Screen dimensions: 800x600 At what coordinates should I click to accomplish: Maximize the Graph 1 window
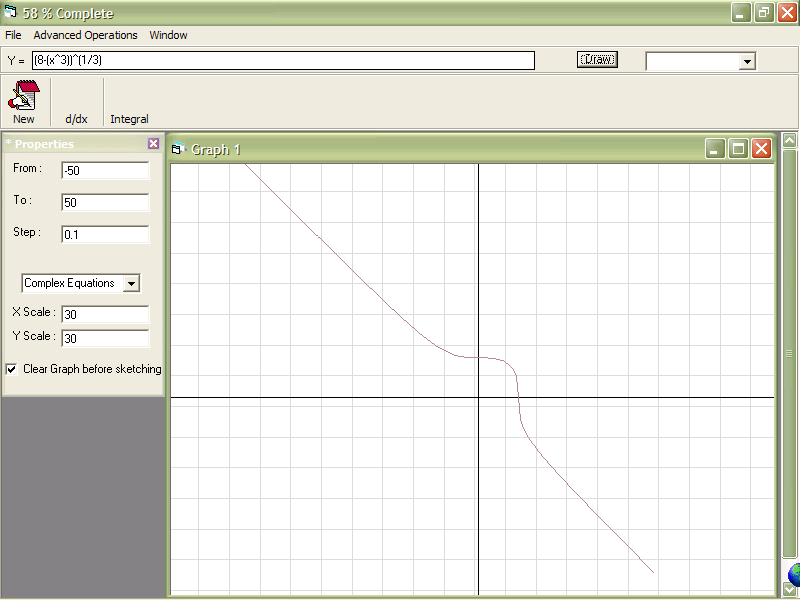pyautogui.click(x=738, y=149)
